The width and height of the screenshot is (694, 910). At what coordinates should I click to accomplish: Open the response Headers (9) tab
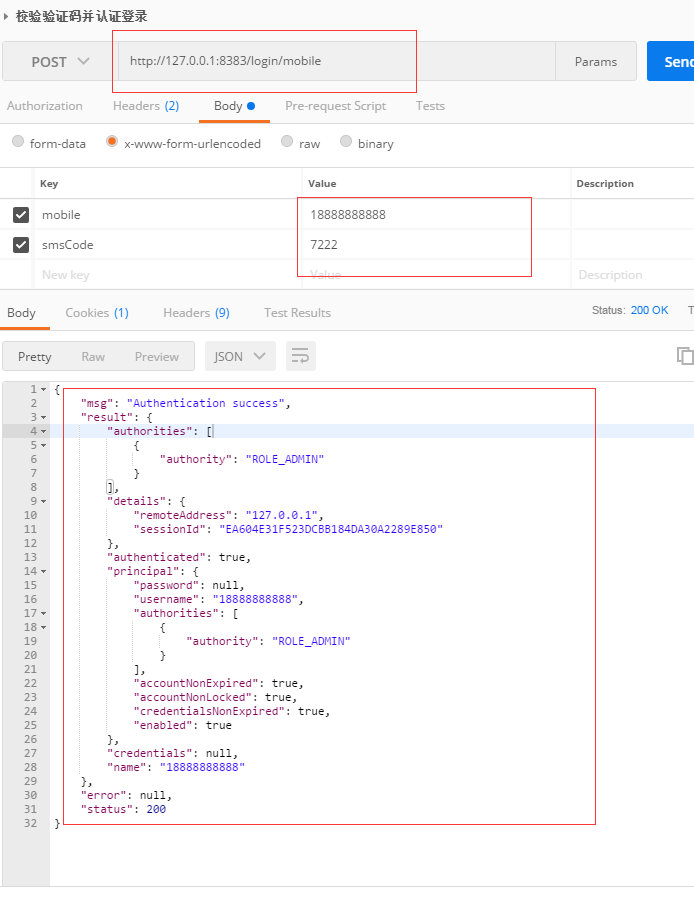pyautogui.click(x=196, y=313)
